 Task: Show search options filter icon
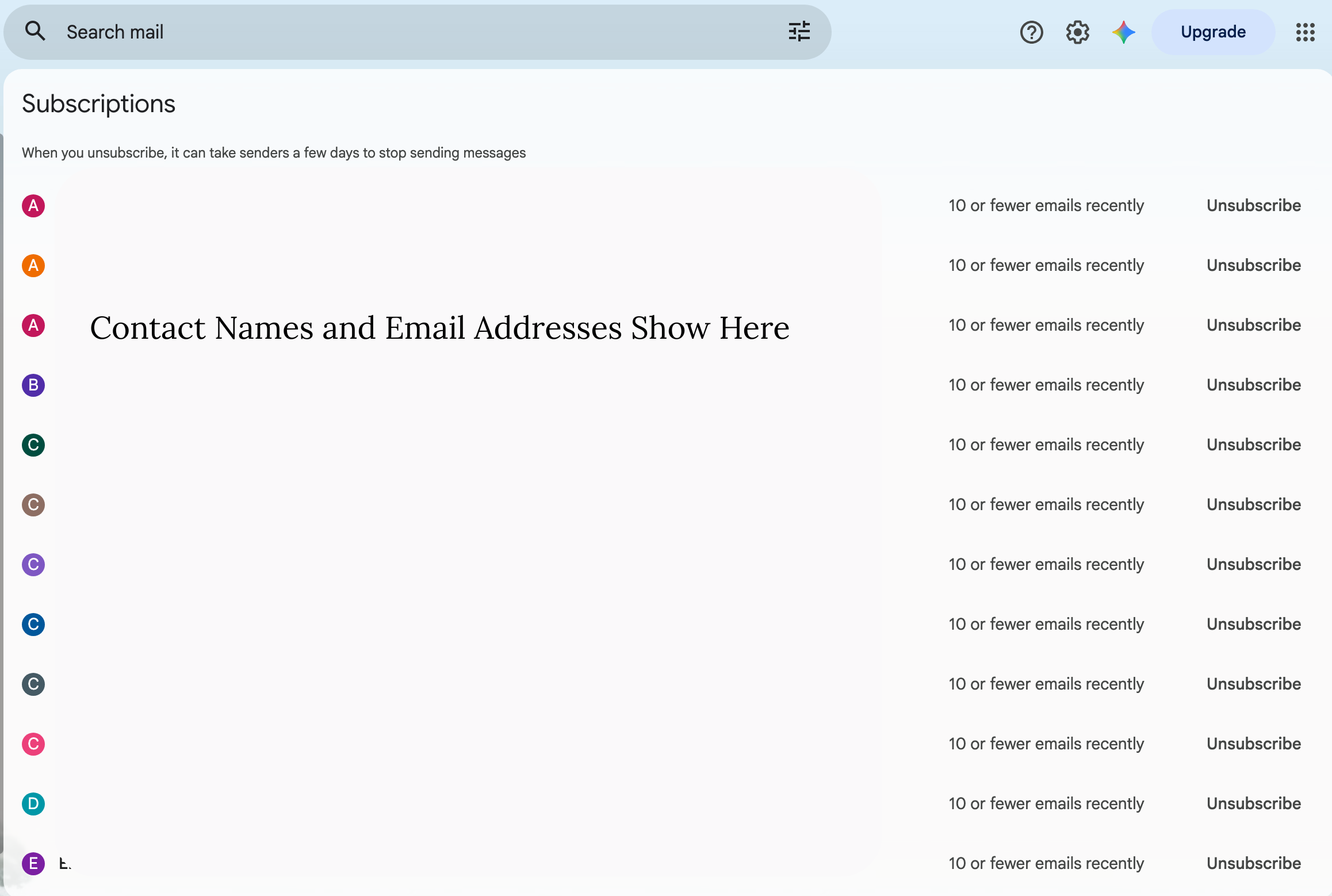(x=799, y=32)
